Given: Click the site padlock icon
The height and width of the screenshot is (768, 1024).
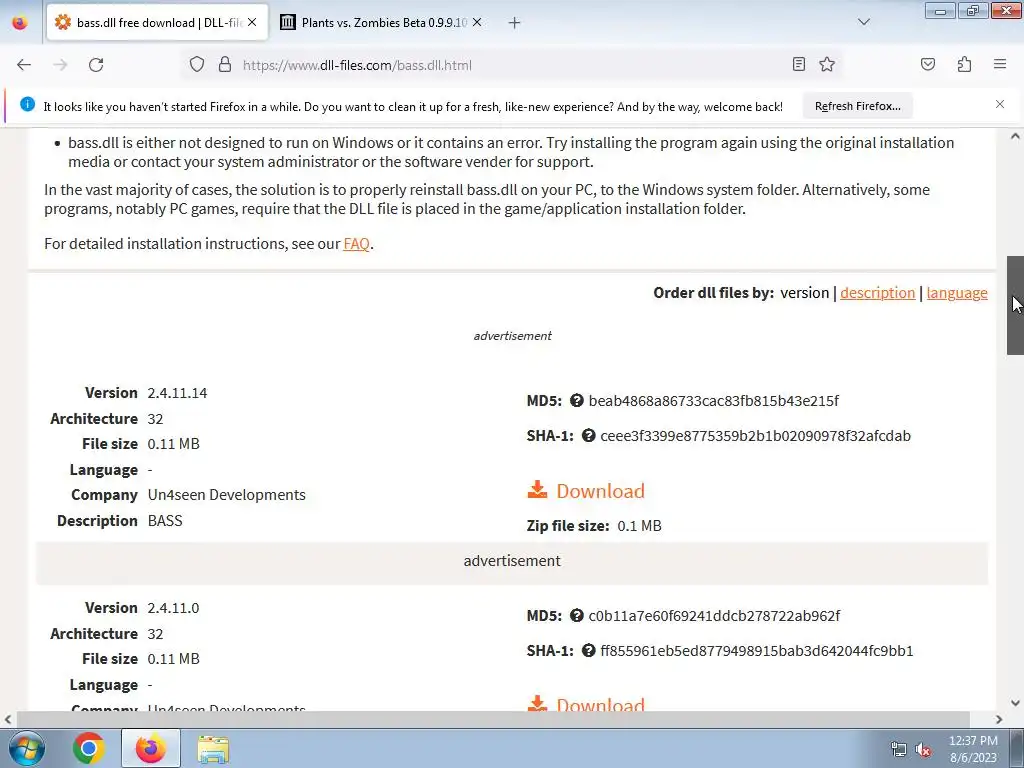Looking at the screenshot, I should 225,65.
